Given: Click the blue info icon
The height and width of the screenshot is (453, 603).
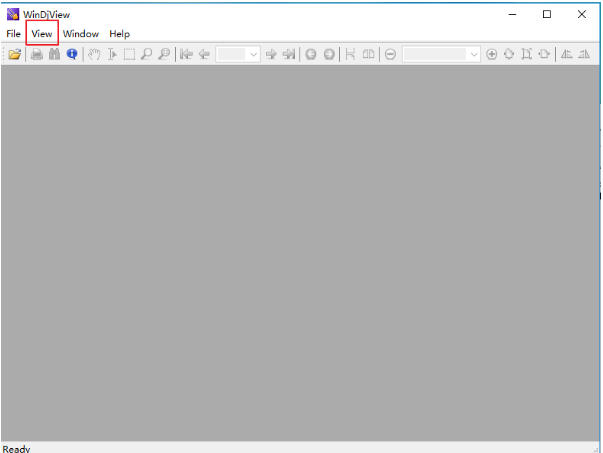Looking at the screenshot, I should click(x=72, y=54).
